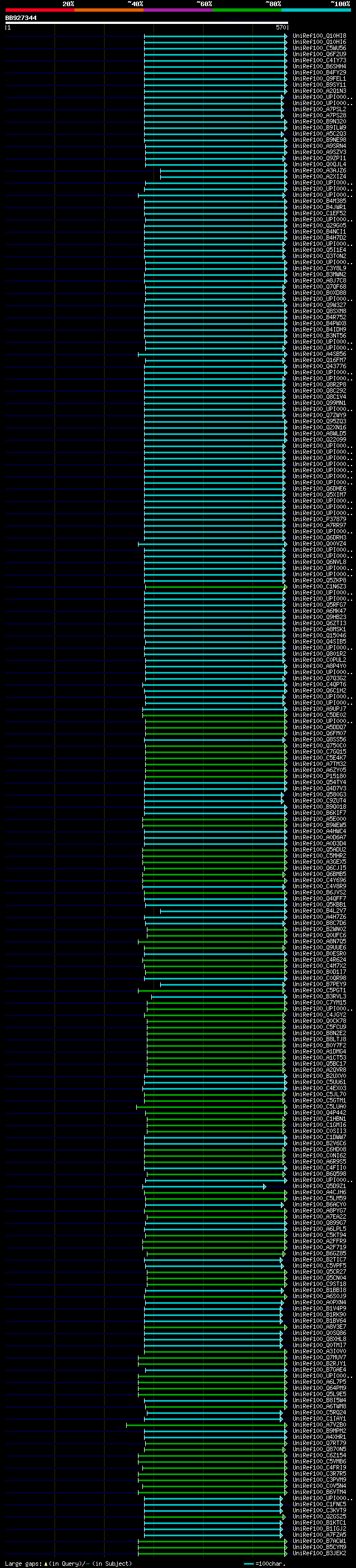Choose hit UniRef100_Q9FEL1

click(x=319, y=78)
